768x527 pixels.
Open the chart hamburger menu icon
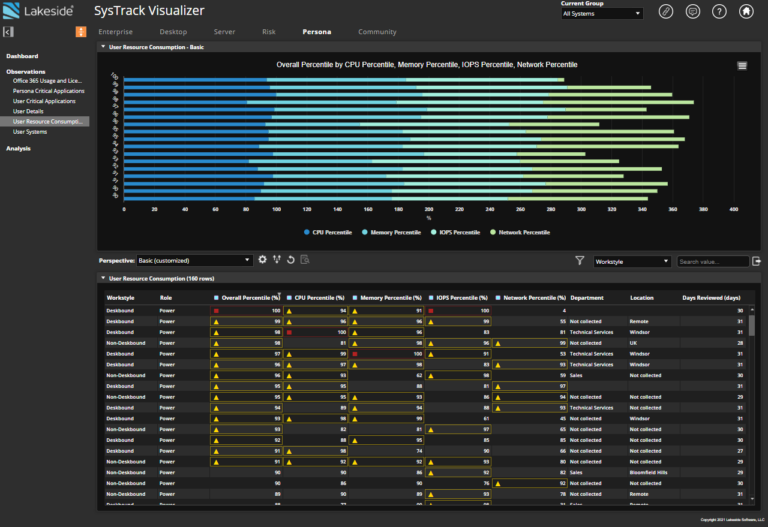coord(742,66)
